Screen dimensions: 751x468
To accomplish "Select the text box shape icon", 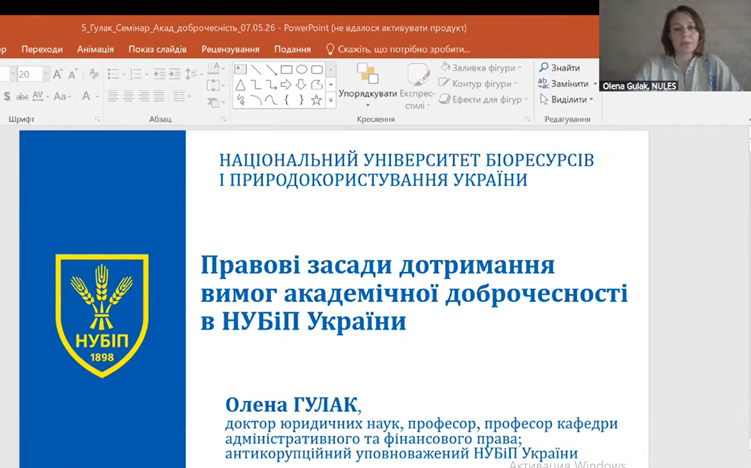I will click(x=240, y=70).
